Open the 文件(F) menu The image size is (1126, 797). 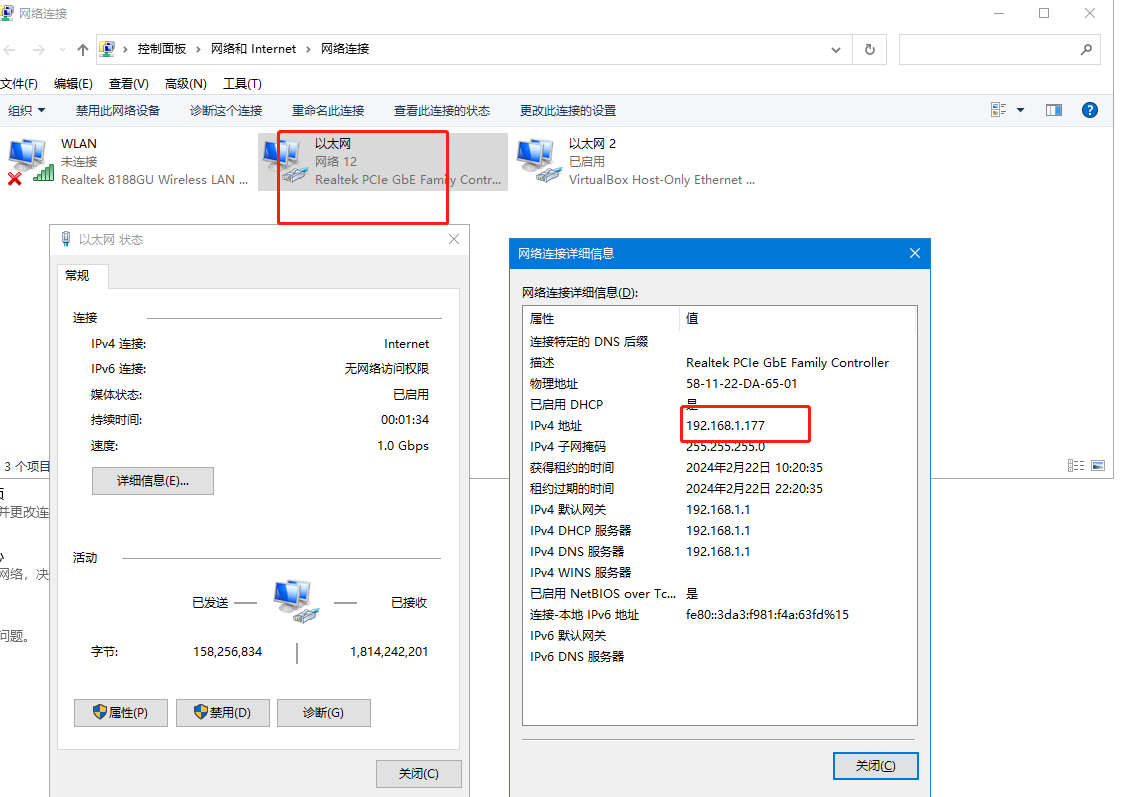point(19,84)
